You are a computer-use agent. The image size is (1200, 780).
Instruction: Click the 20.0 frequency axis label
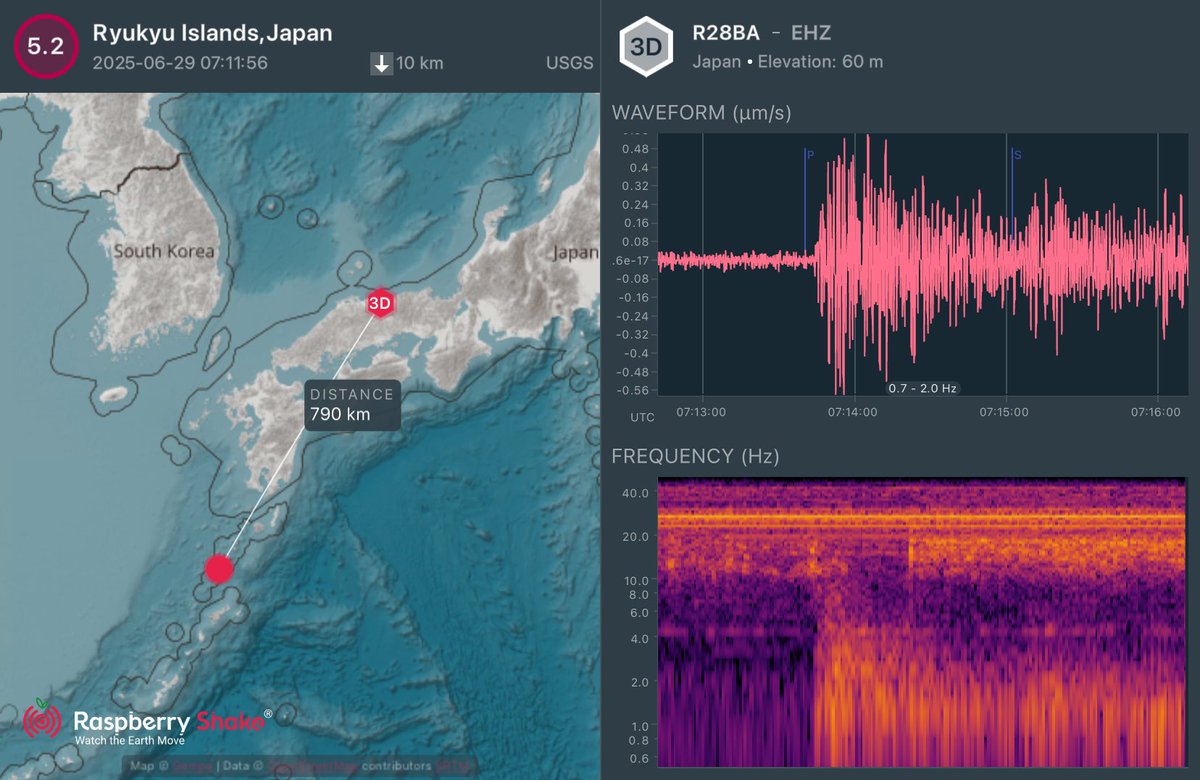(637, 537)
